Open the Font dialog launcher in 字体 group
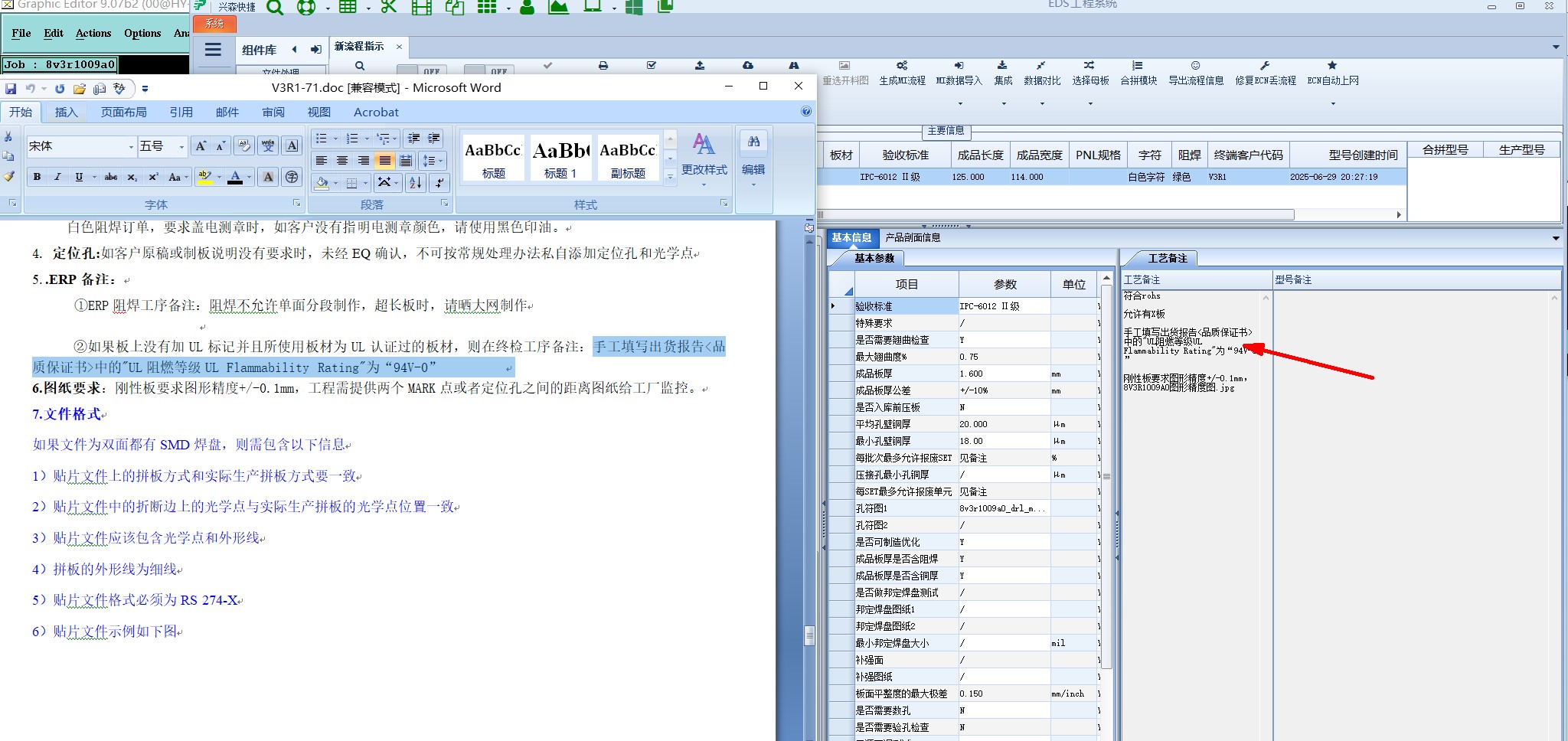Image resolution: width=1568 pixels, height=741 pixels. (x=297, y=204)
